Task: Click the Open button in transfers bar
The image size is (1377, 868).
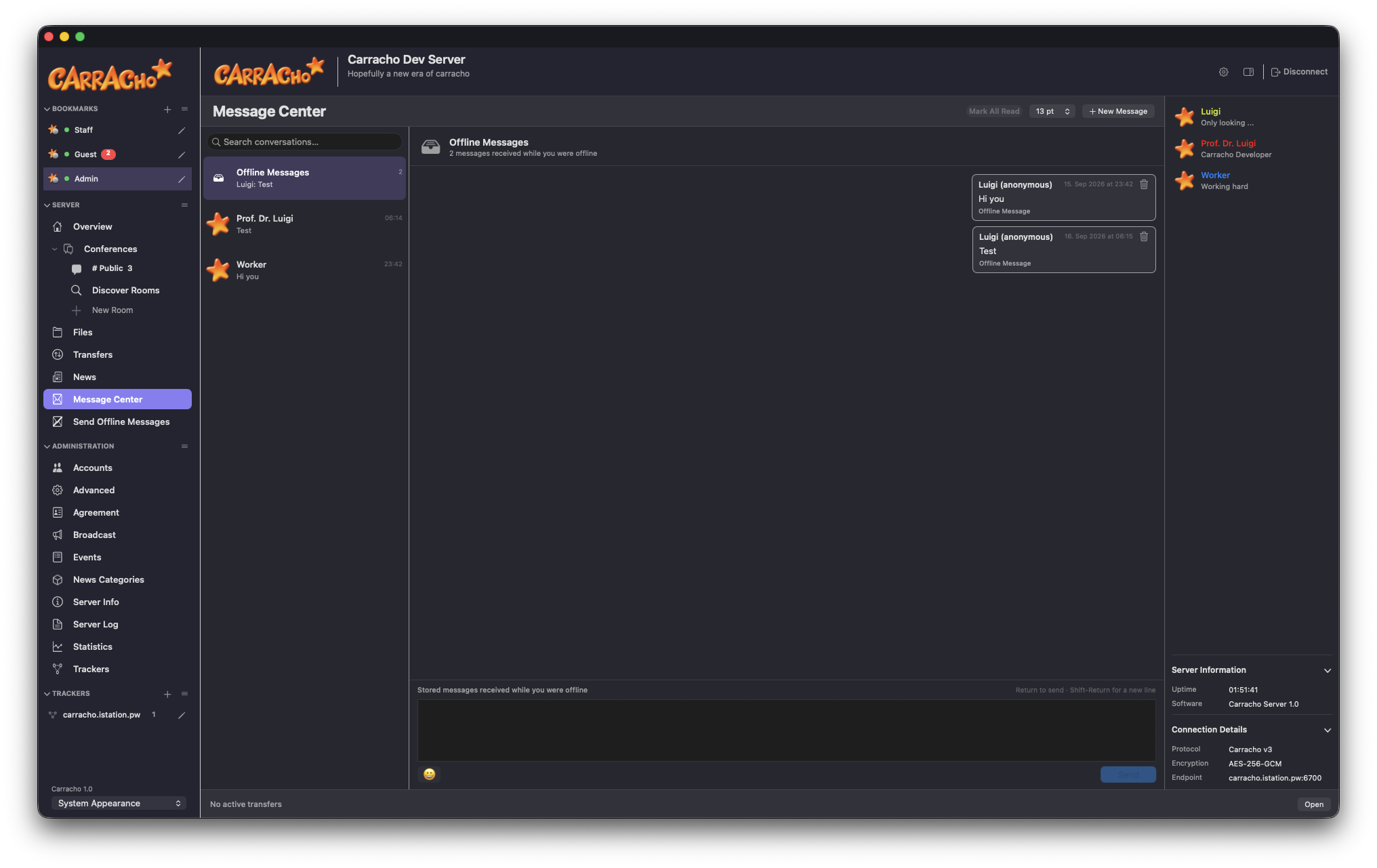Action: tap(1314, 804)
